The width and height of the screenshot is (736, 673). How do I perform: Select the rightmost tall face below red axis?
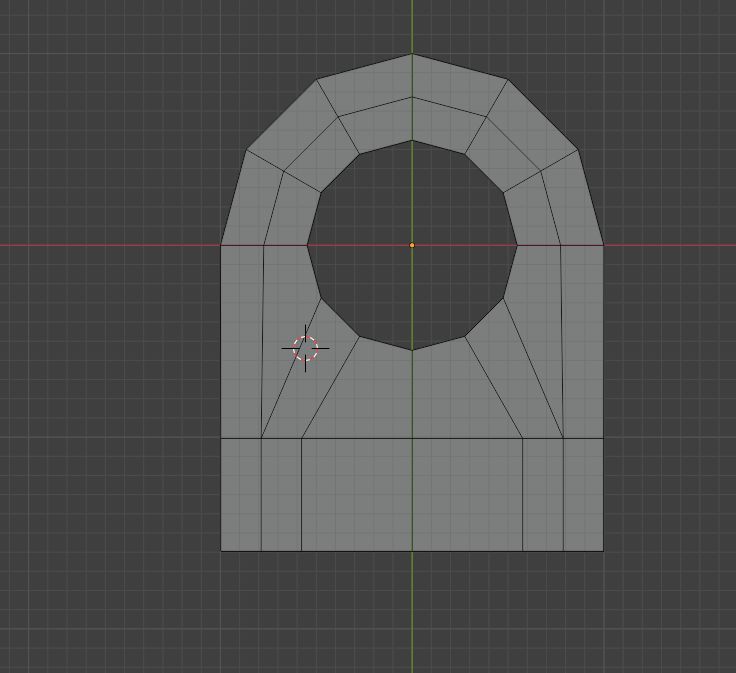point(583,340)
